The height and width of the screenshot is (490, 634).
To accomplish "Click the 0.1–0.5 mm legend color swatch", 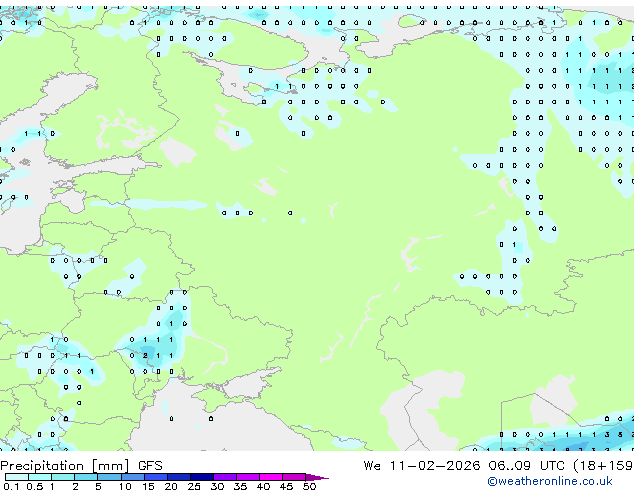I will pyautogui.click(x=17, y=477).
